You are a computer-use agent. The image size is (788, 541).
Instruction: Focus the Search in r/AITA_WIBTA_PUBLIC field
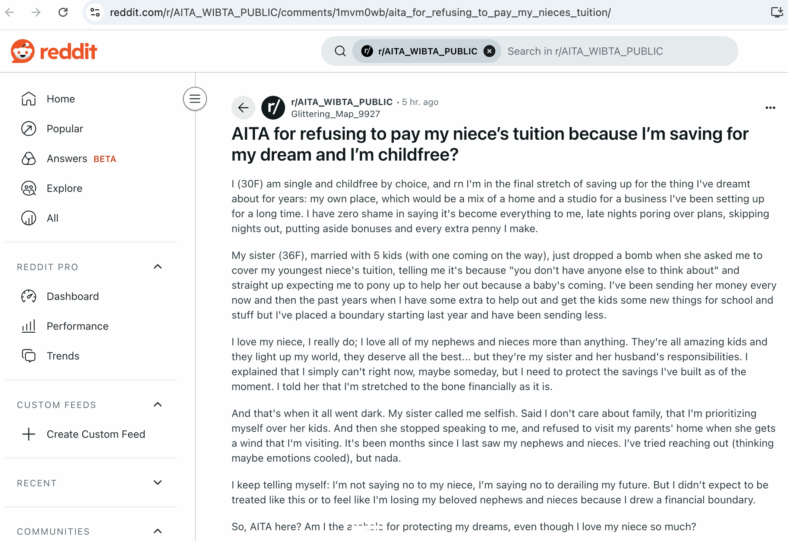tap(618, 51)
